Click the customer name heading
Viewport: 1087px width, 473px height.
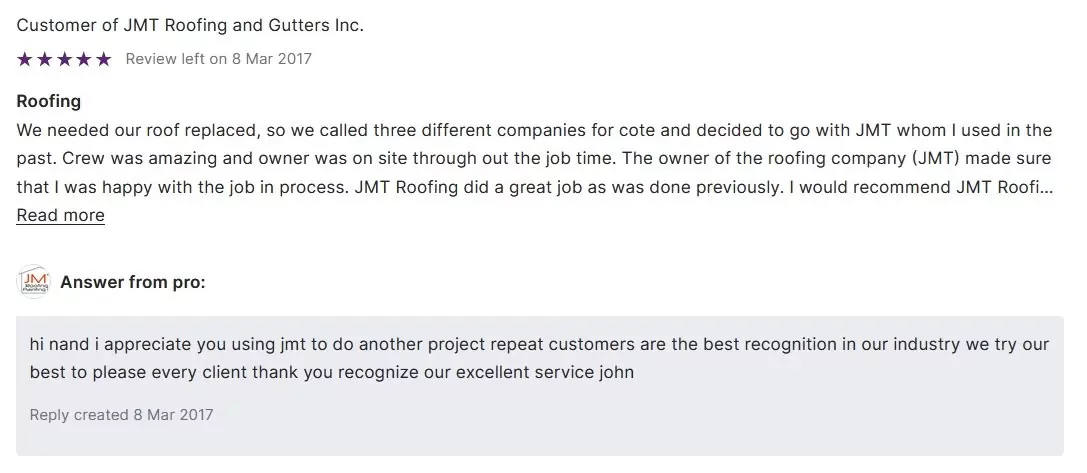coord(190,25)
